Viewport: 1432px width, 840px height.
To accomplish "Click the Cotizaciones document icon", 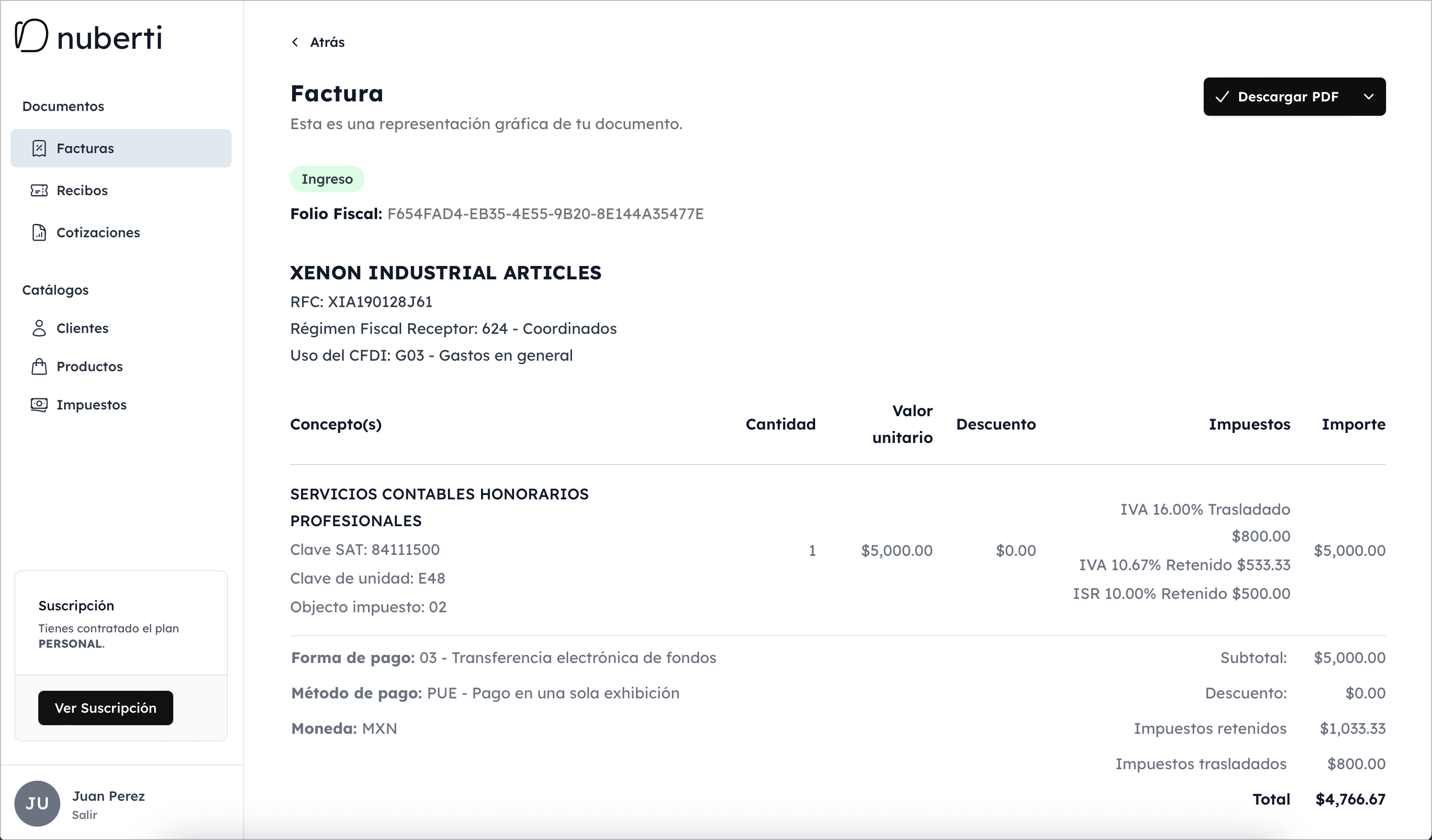I will click(39, 232).
